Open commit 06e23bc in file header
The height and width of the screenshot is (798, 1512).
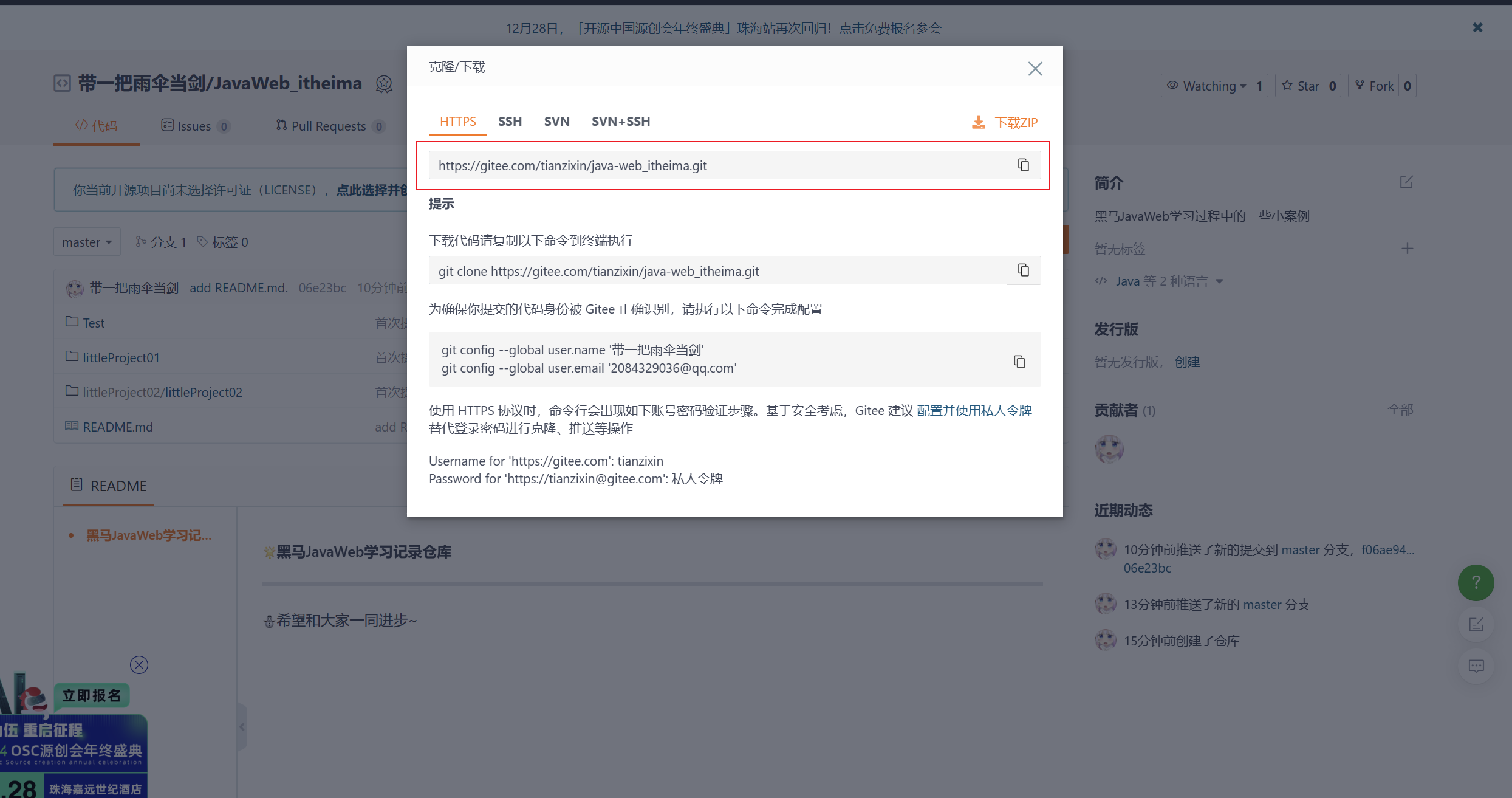click(322, 287)
